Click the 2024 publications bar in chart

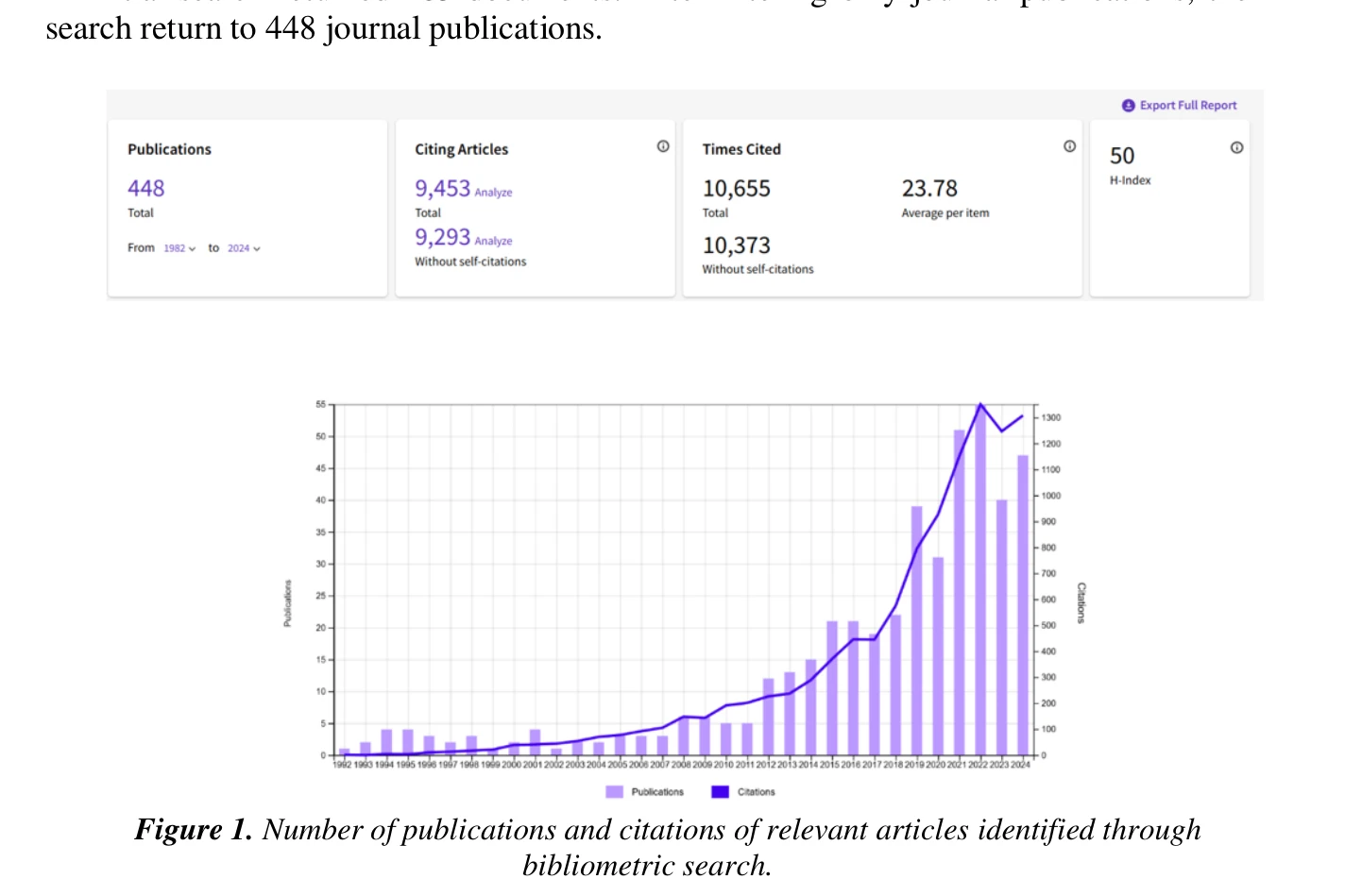1023,605
